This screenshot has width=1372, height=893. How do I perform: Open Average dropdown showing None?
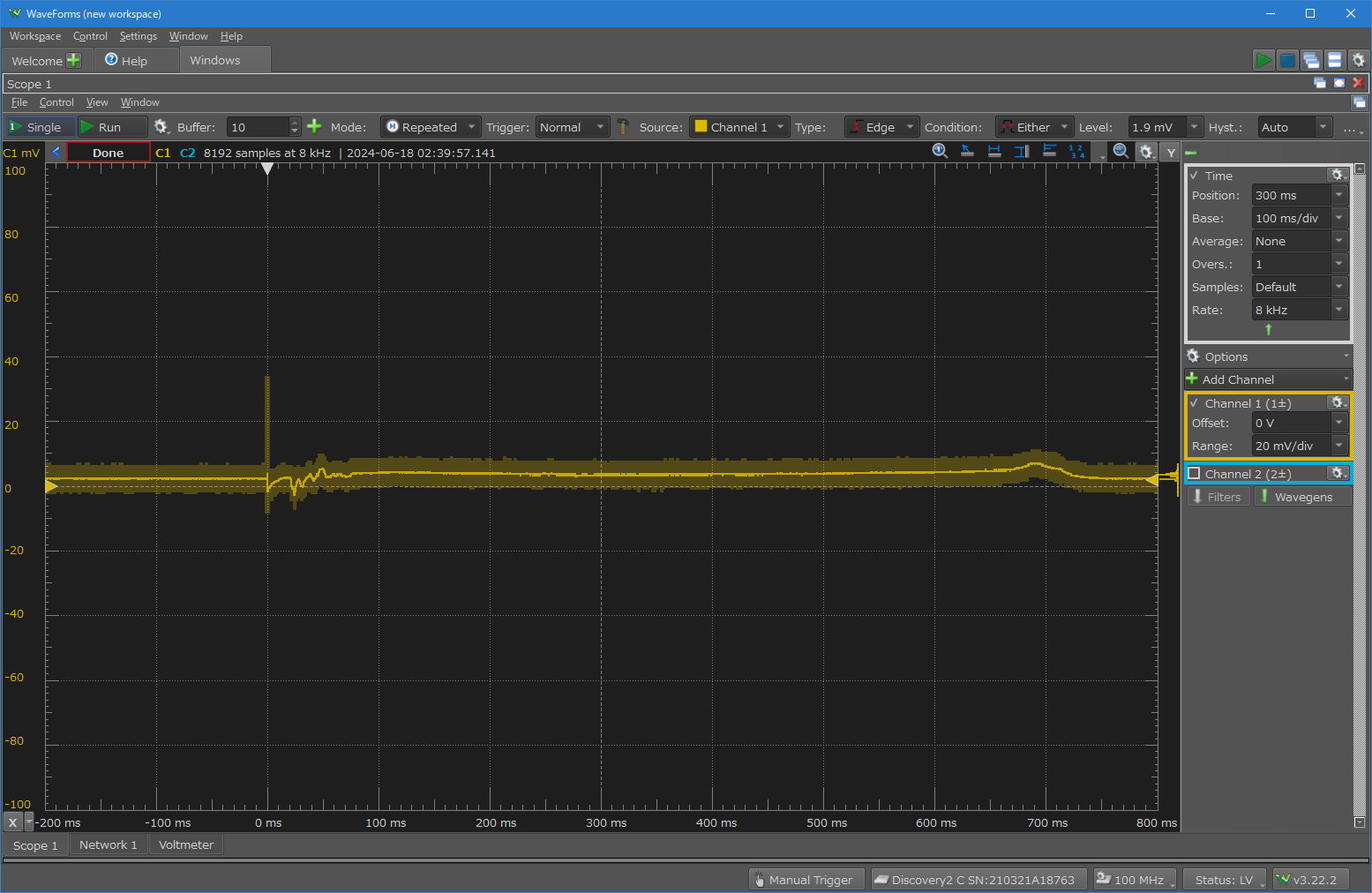click(1338, 241)
